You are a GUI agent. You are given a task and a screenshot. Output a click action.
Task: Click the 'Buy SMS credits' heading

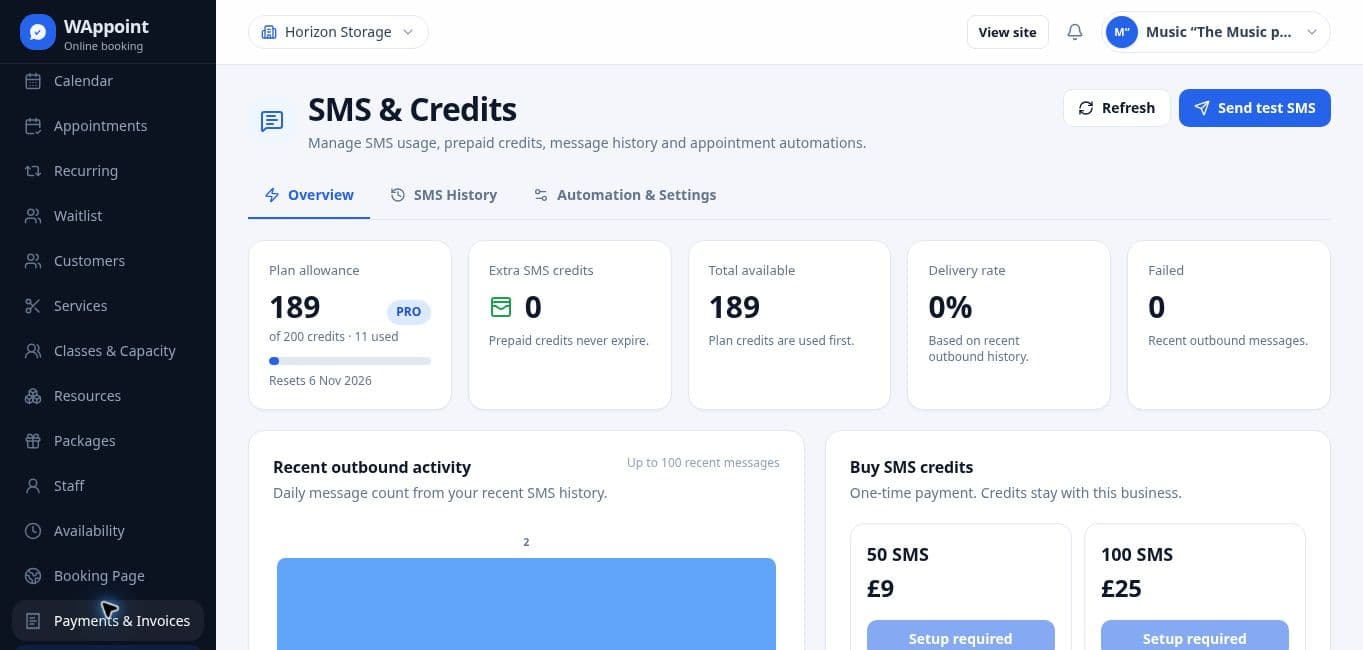[911, 467]
